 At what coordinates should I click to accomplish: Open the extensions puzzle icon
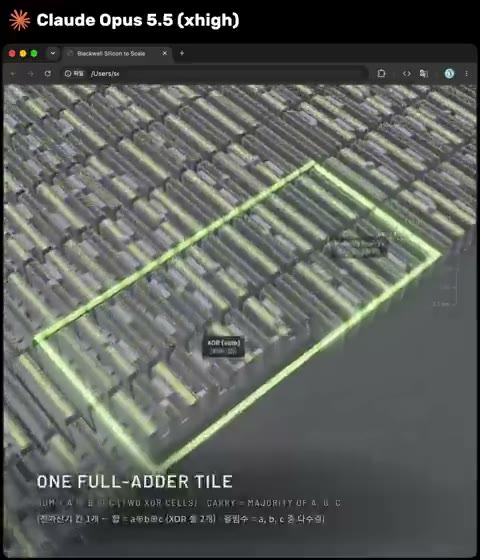click(x=381, y=74)
